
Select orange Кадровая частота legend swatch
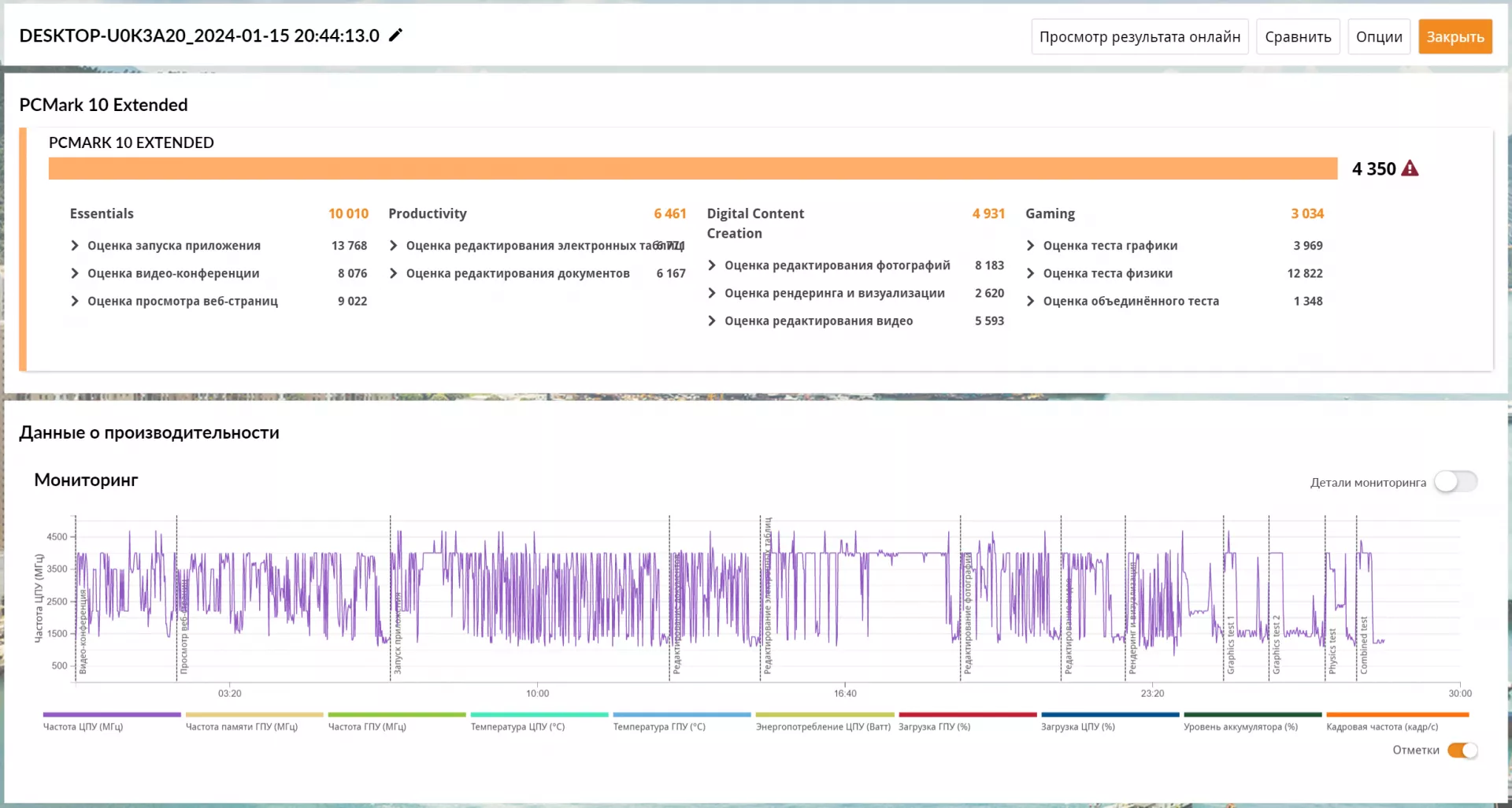point(1397,715)
